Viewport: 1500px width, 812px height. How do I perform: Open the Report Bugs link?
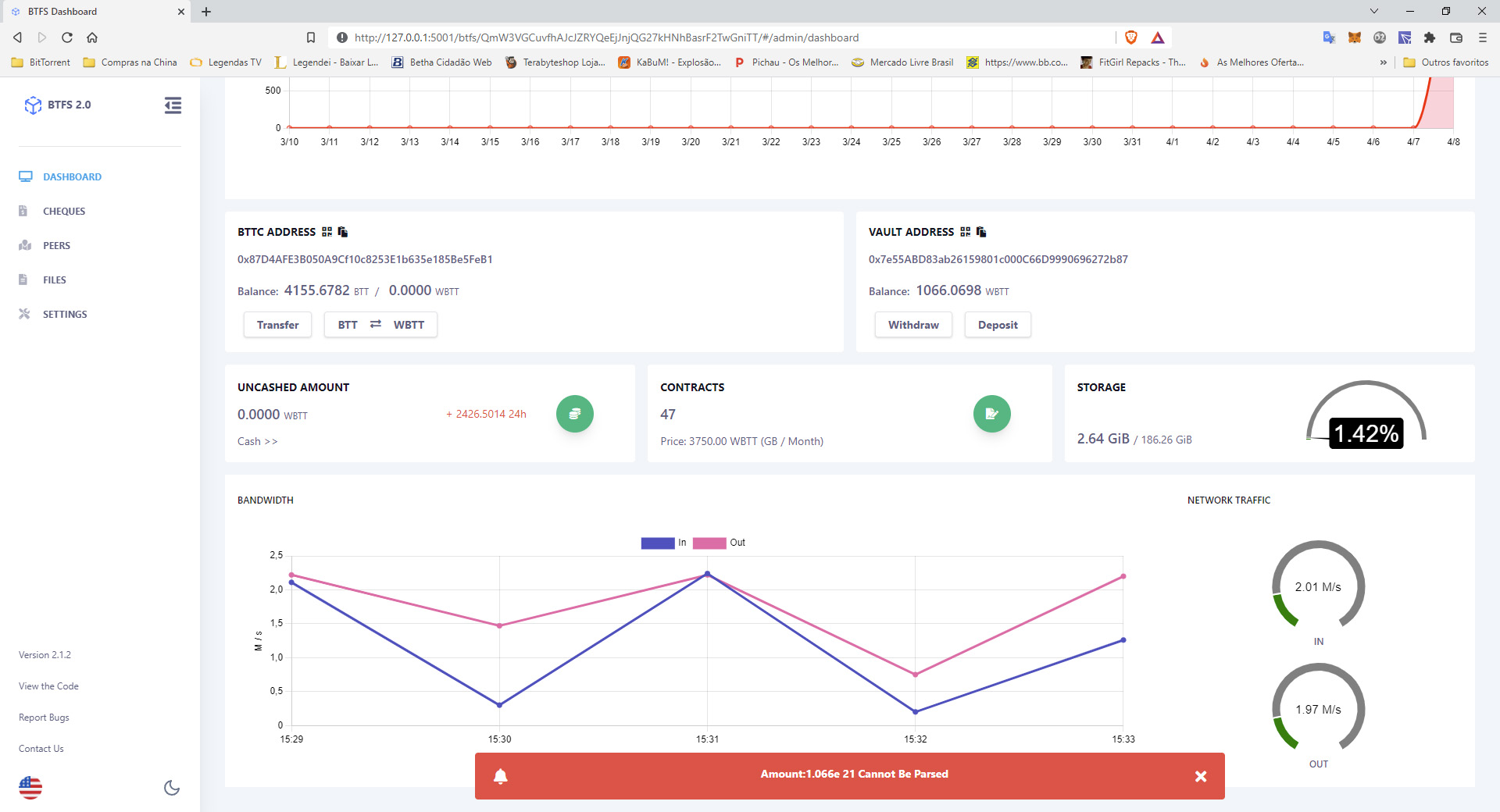(44, 718)
